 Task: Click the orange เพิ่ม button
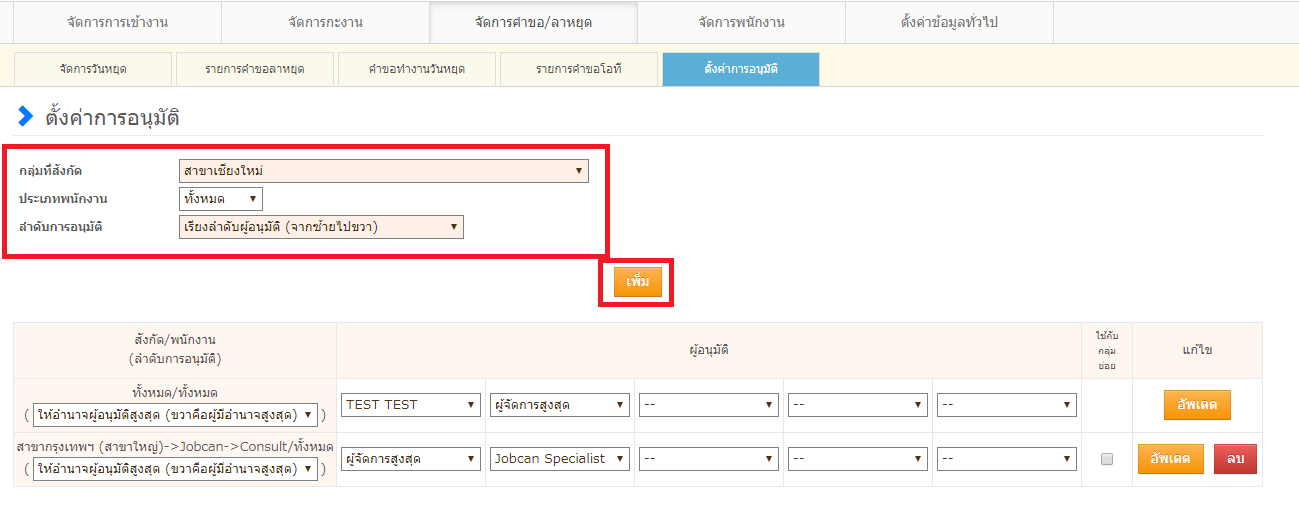(x=637, y=282)
